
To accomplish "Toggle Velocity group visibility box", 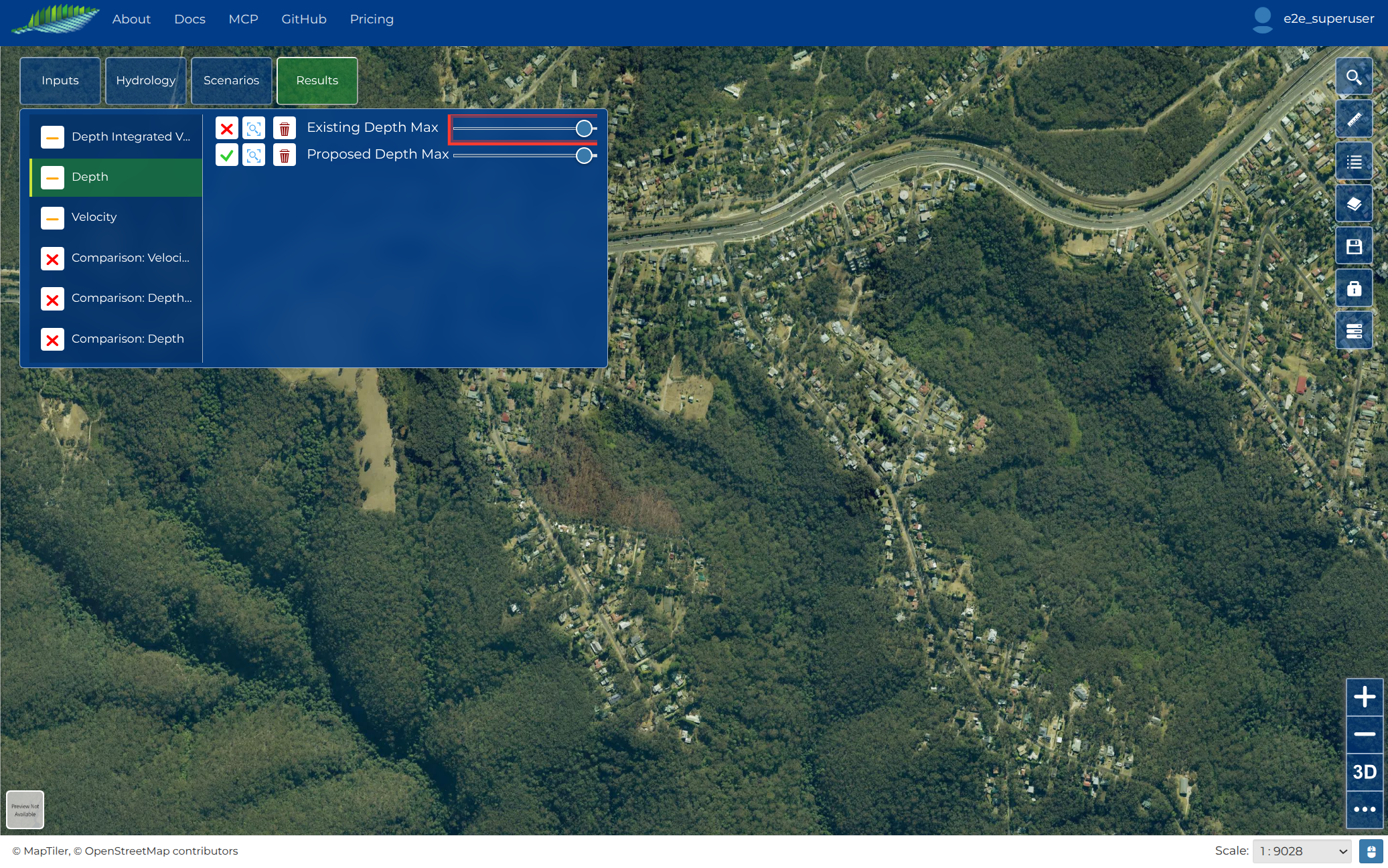I will (x=52, y=218).
